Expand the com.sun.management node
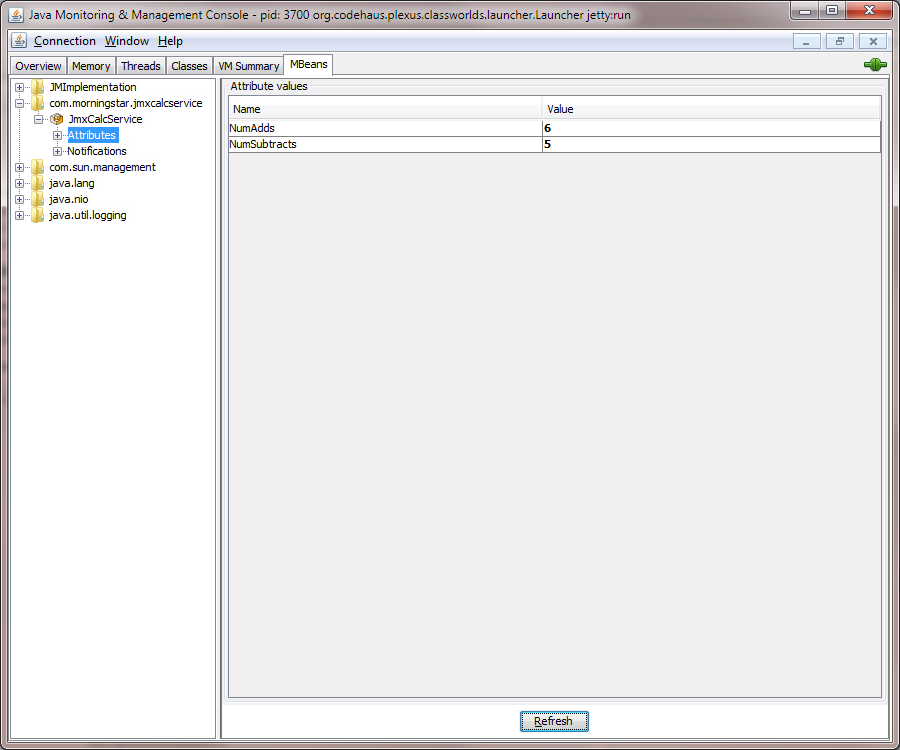Screen dimensions: 900x750 [20, 168]
